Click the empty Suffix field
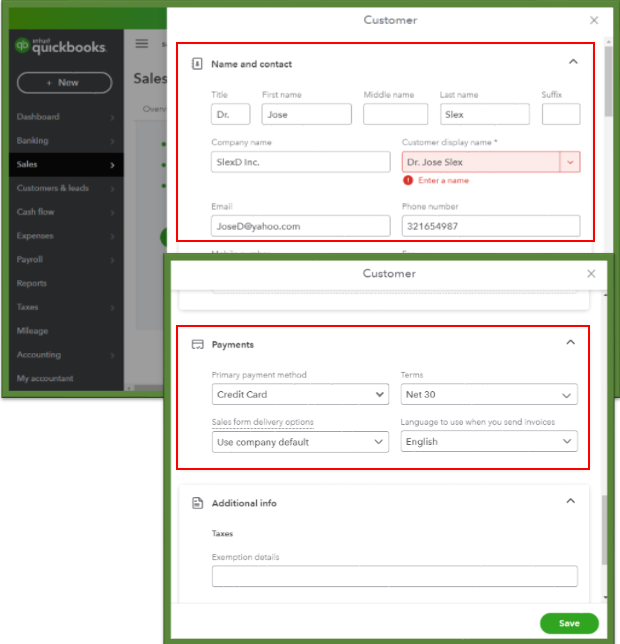The width and height of the screenshot is (620, 644). click(x=561, y=114)
